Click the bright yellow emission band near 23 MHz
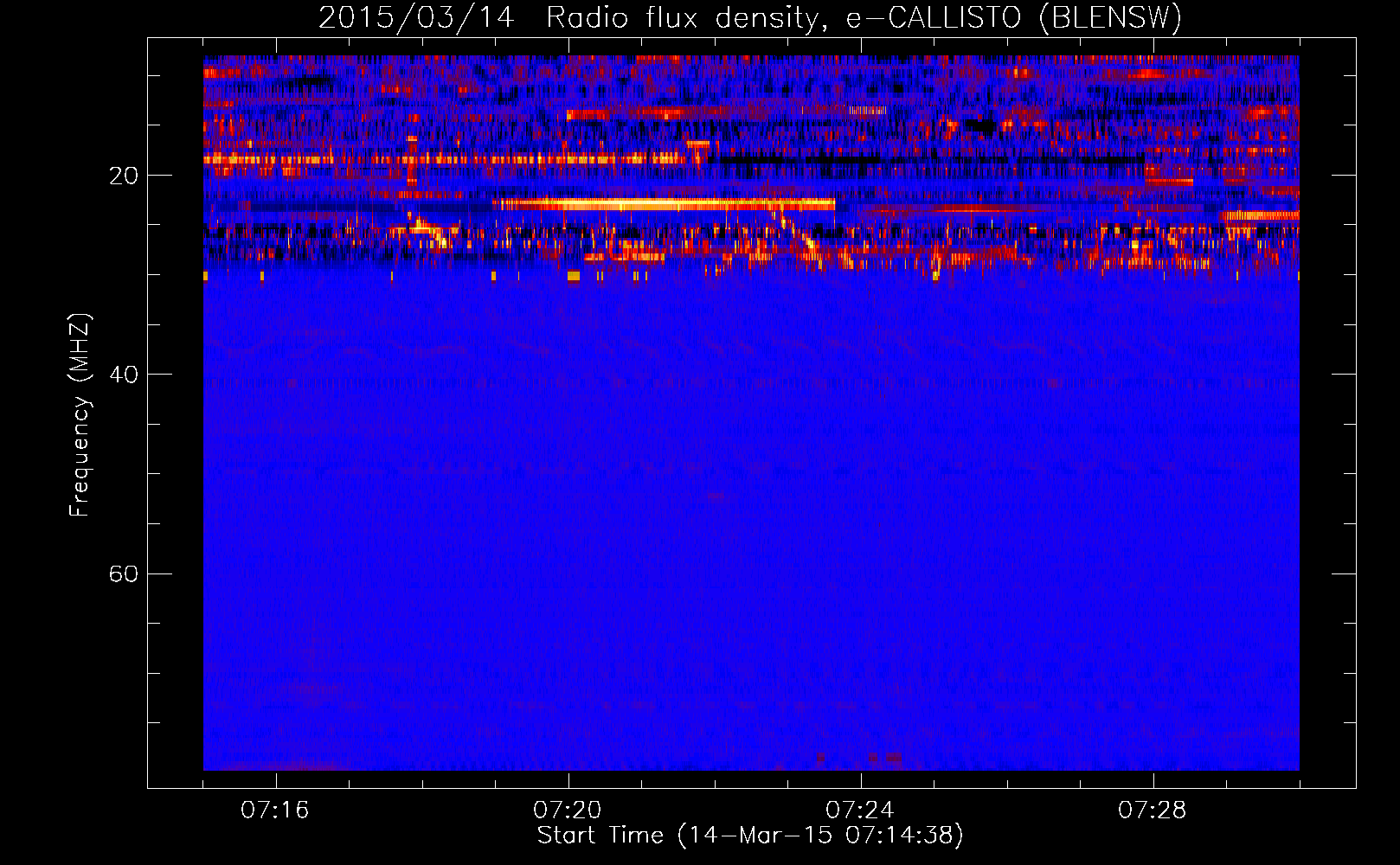 point(665,204)
